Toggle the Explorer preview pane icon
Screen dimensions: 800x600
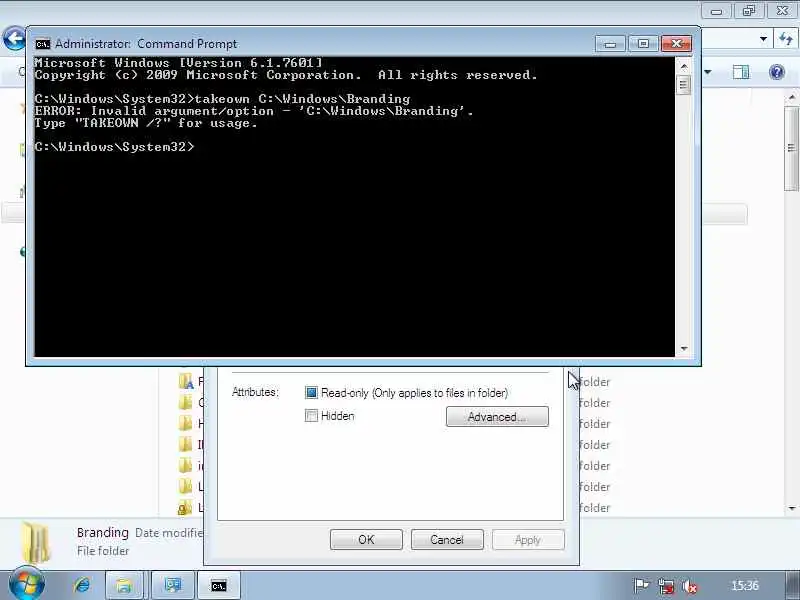click(741, 72)
